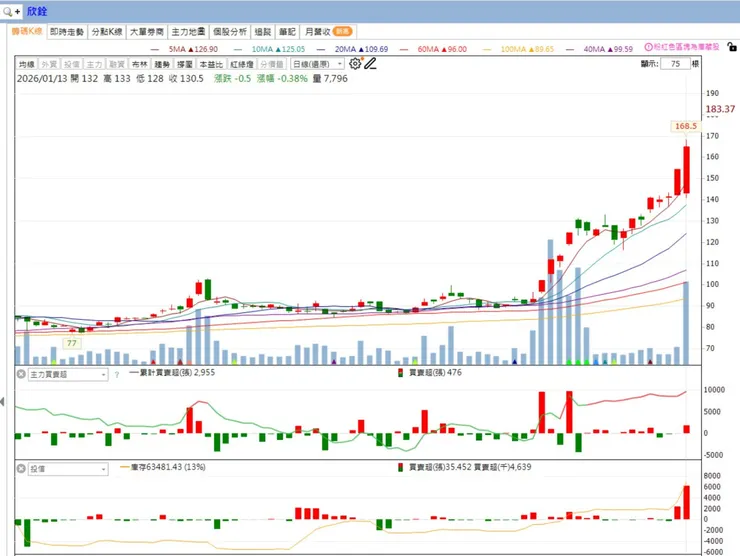Screen dimensions: 740x556
Task: Toggle the 撐壓 support resistance overlay
Action: (185, 64)
